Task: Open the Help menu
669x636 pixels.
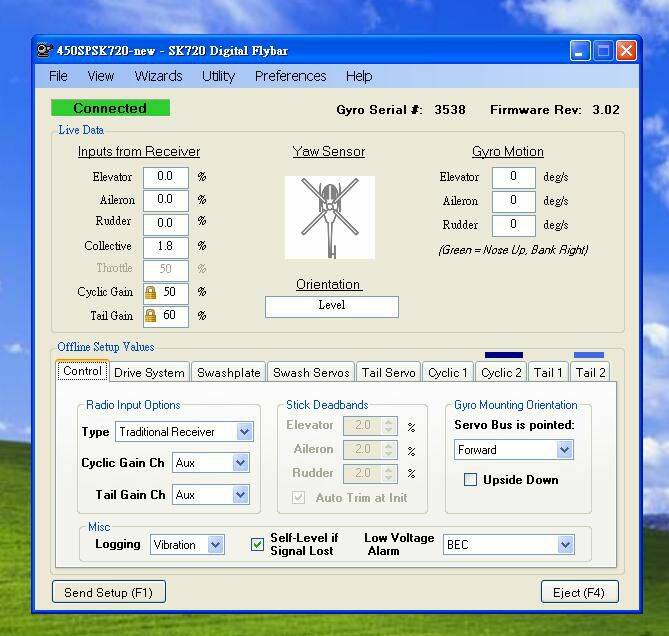Action: (359, 76)
